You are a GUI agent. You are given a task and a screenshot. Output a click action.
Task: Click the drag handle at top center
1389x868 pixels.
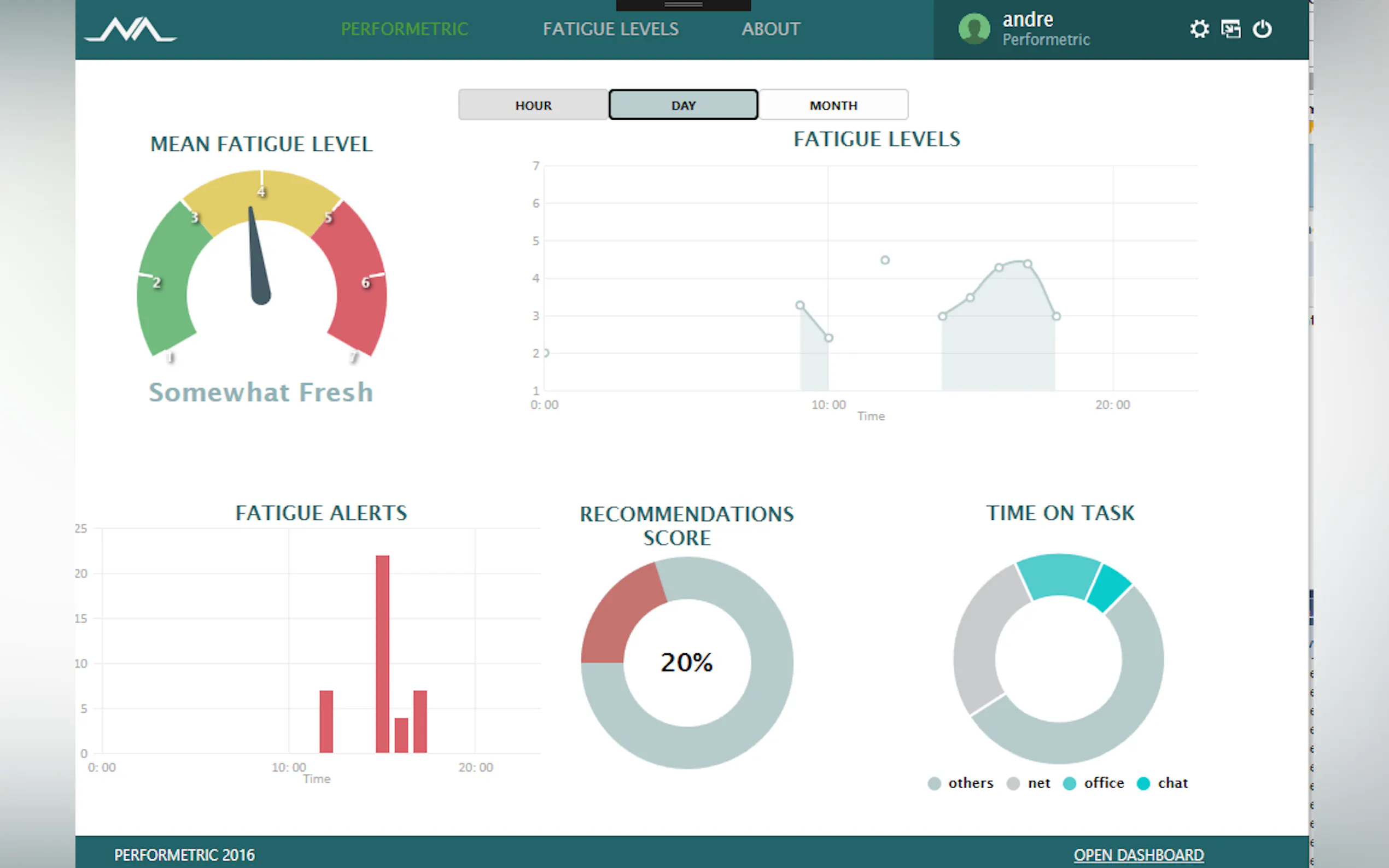pos(684,4)
